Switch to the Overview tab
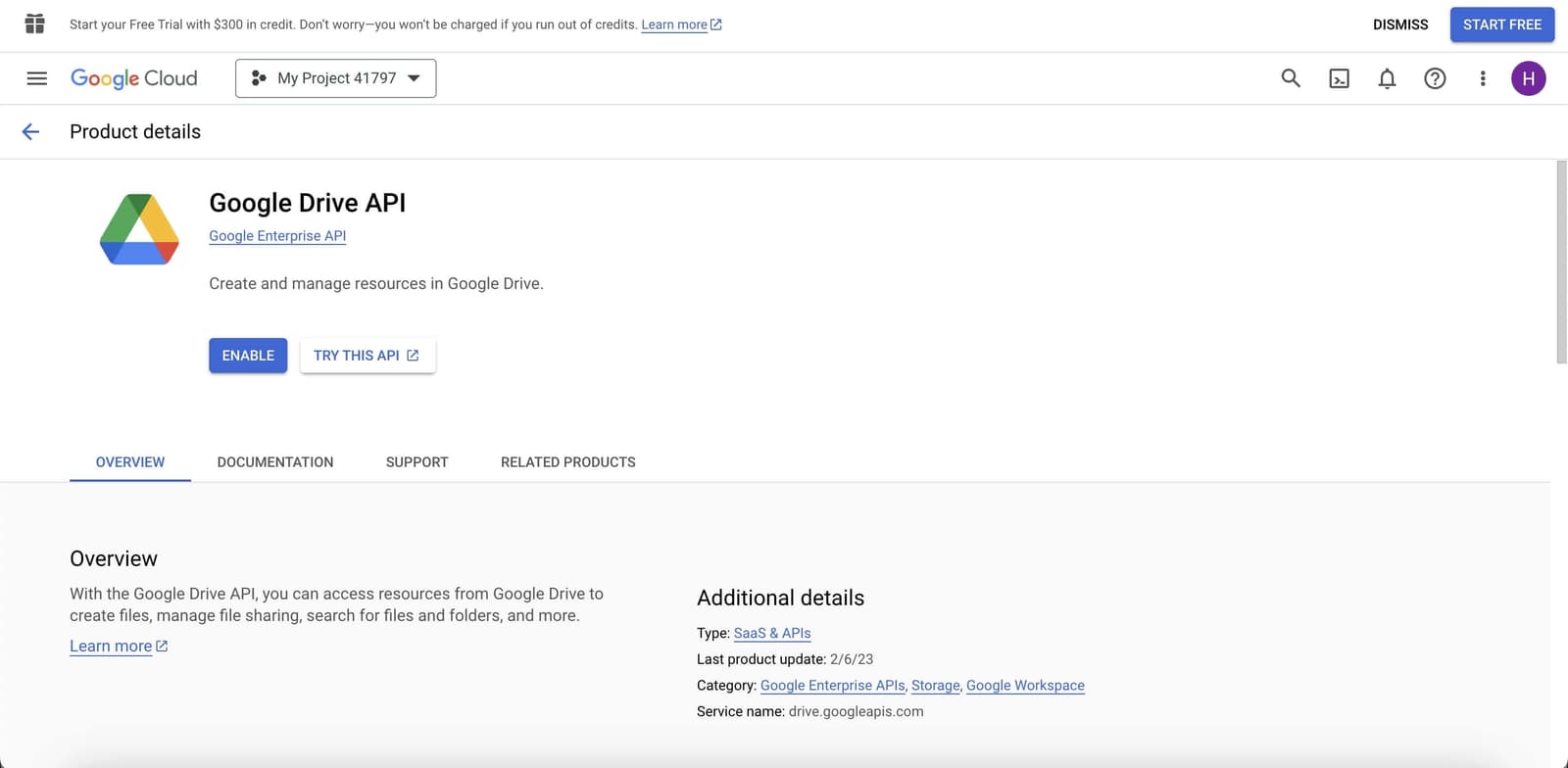 (x=130, y=462)
